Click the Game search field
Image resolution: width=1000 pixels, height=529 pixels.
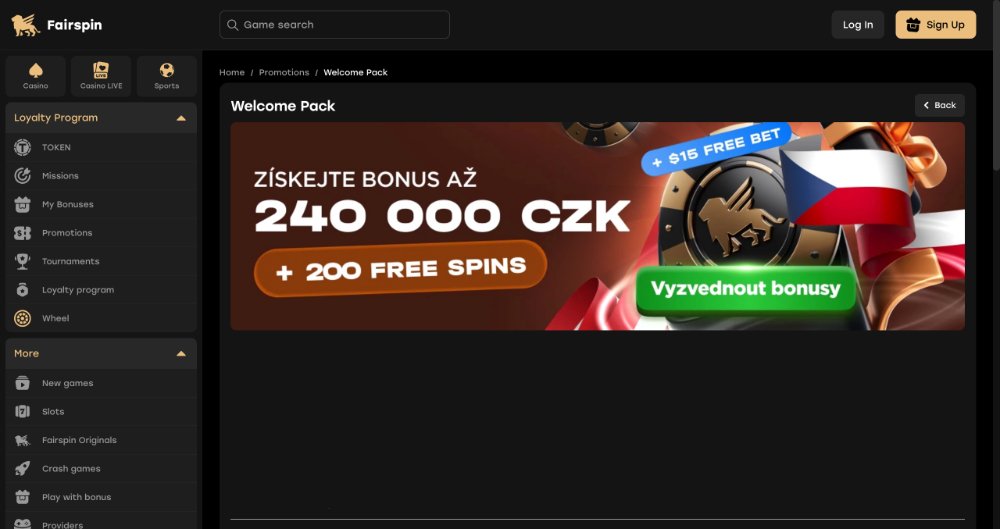334,25
